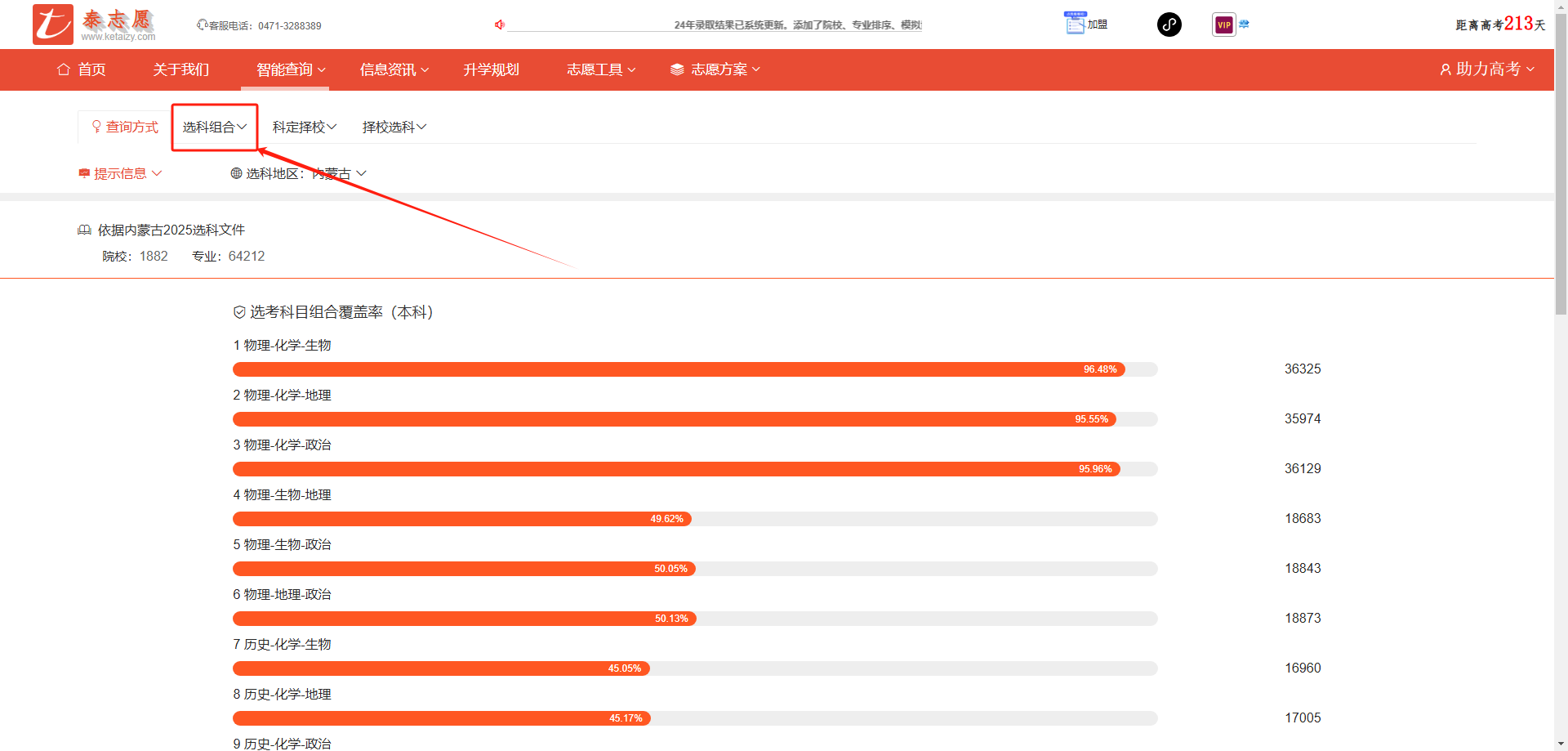
Task: Click the book icon beside 依据内蒙古2025选科文件
Action: (x=84, y=230)
